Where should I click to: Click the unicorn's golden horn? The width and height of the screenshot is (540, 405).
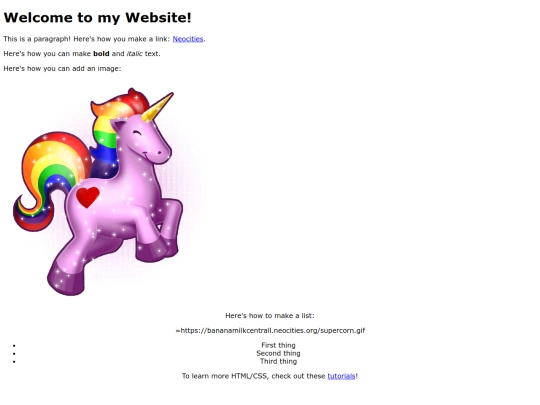[157, 107]
